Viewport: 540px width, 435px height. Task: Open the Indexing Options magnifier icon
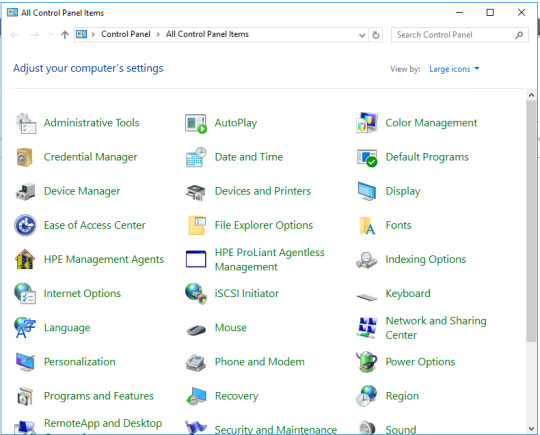(366, 260)
